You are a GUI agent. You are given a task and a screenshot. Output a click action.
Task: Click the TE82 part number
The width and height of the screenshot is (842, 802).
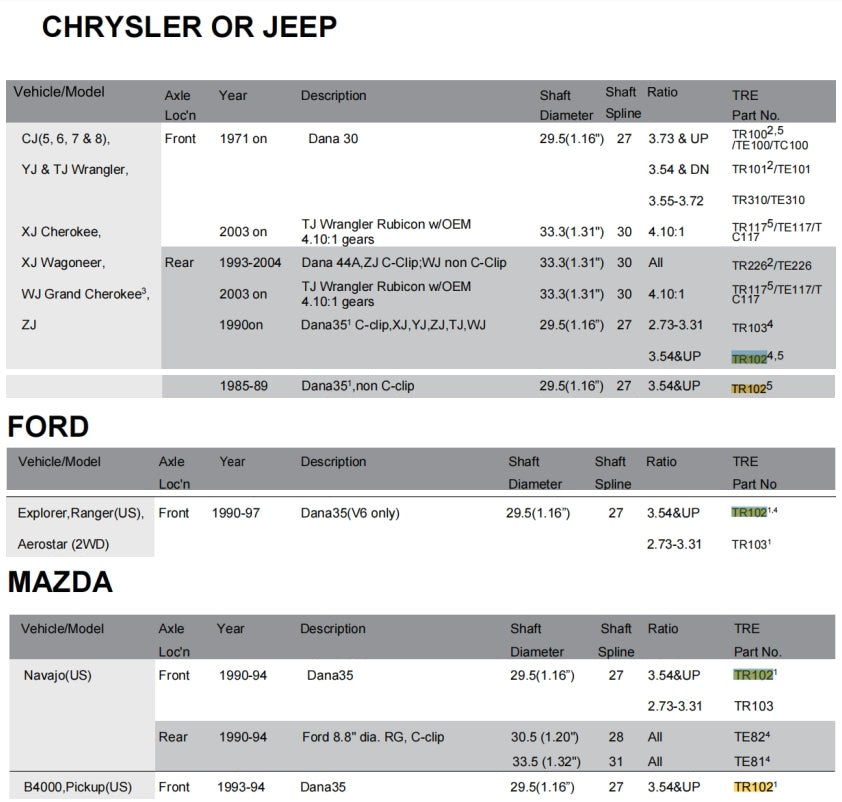coord(749,737)
